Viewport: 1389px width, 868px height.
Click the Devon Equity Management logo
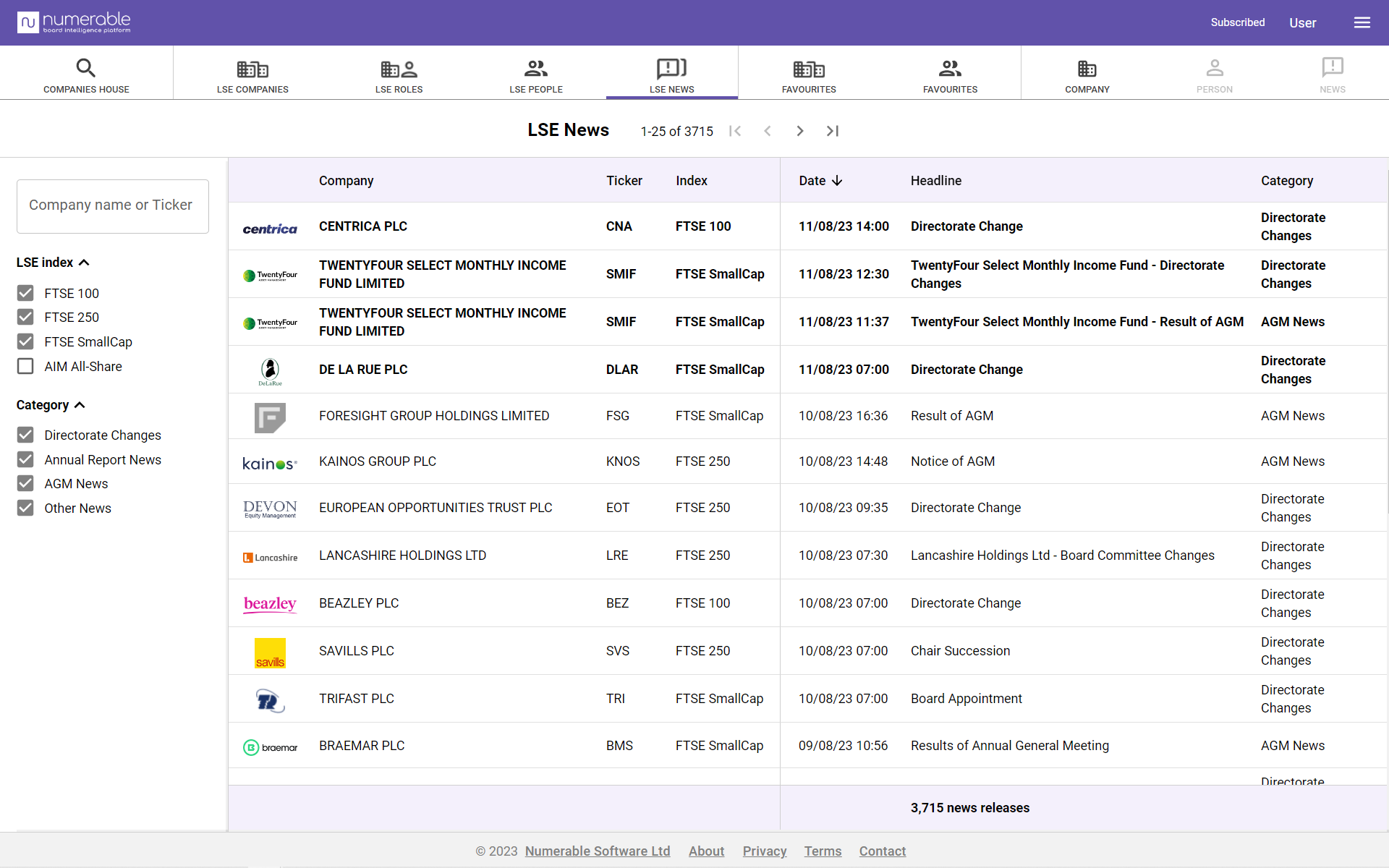coord(270,509)
